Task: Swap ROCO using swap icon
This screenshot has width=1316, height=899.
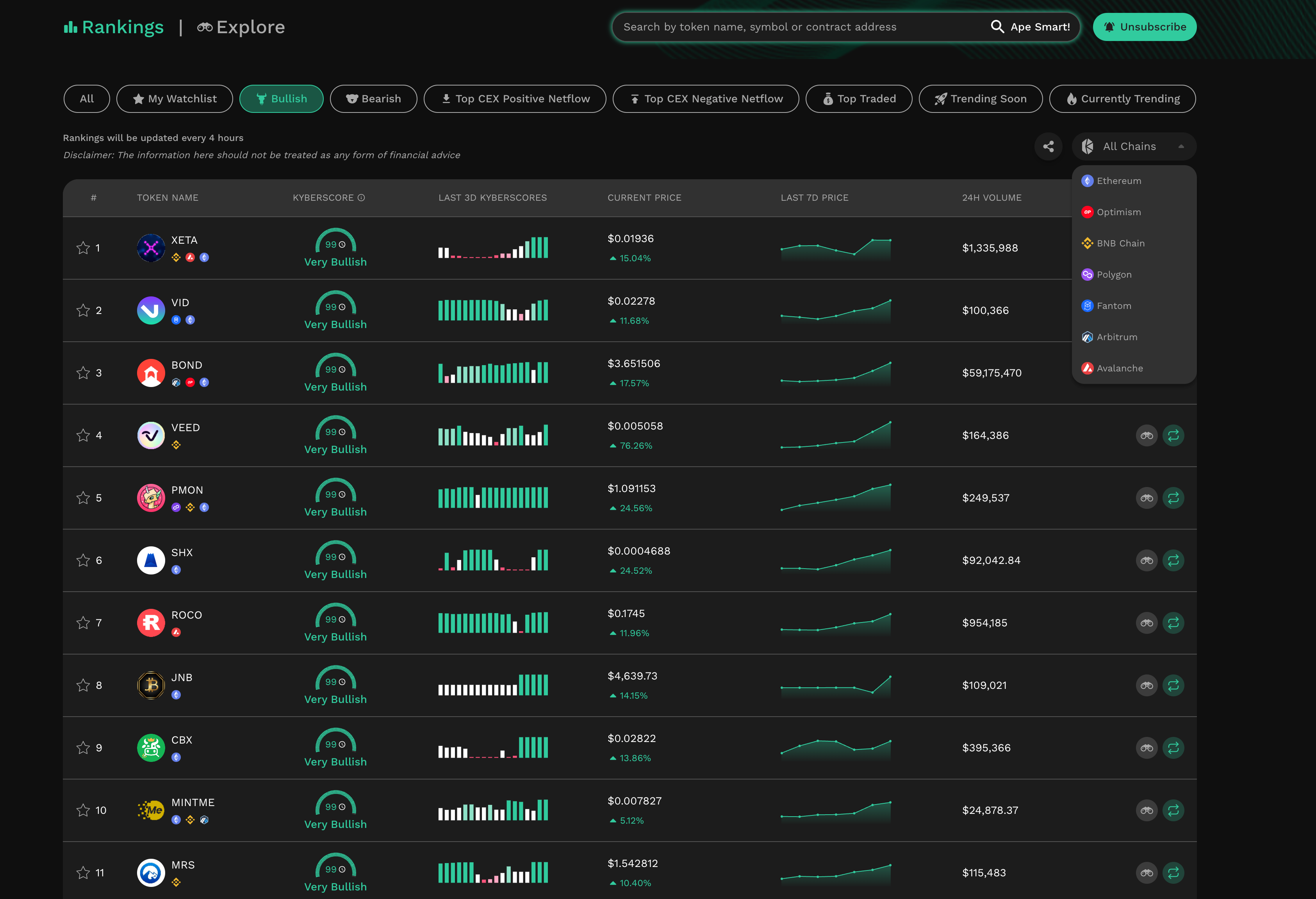Action: point(1173,623)
